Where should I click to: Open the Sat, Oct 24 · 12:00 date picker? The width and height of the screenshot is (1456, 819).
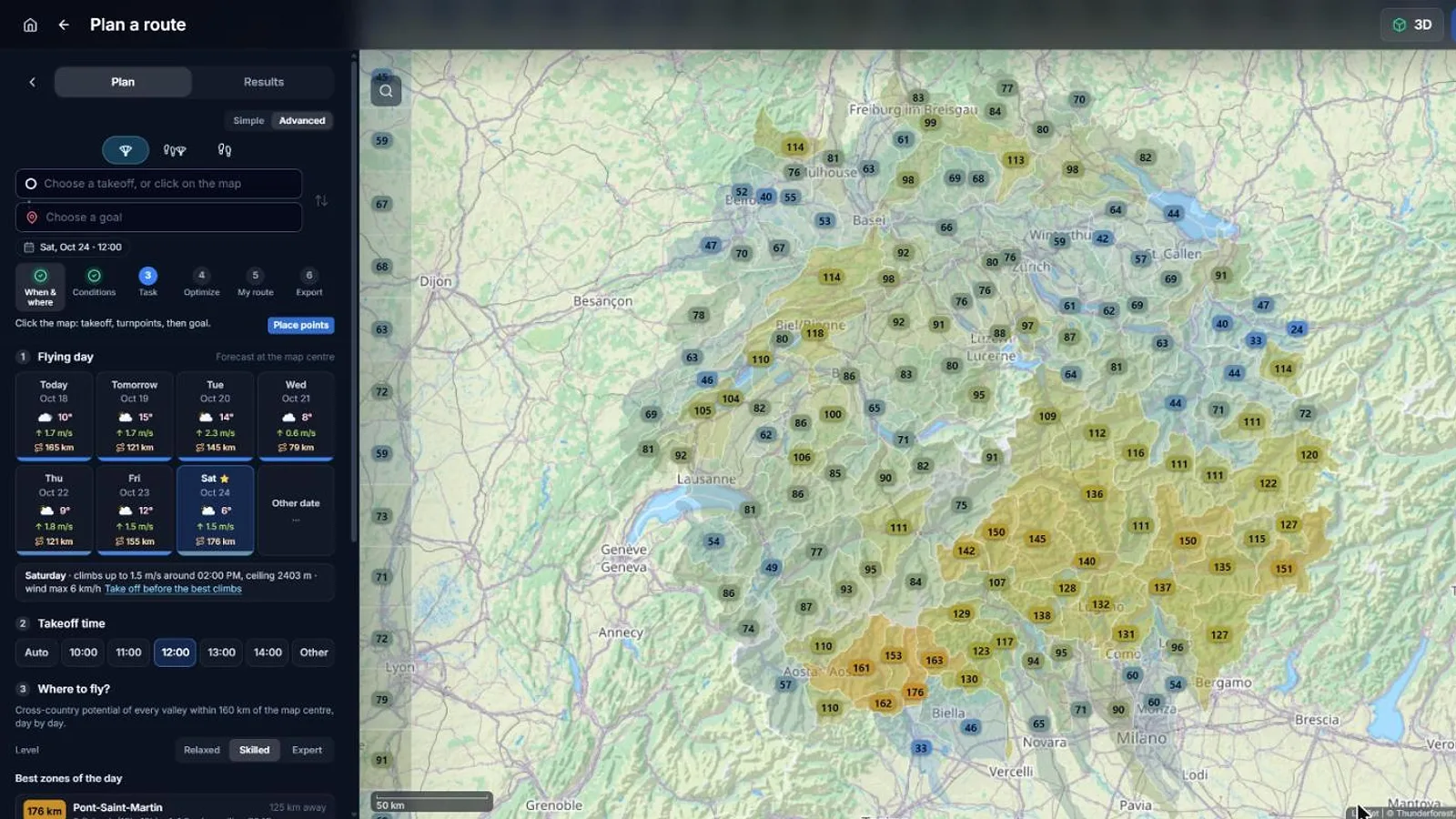pyautogui.click(x=73, y=247)
